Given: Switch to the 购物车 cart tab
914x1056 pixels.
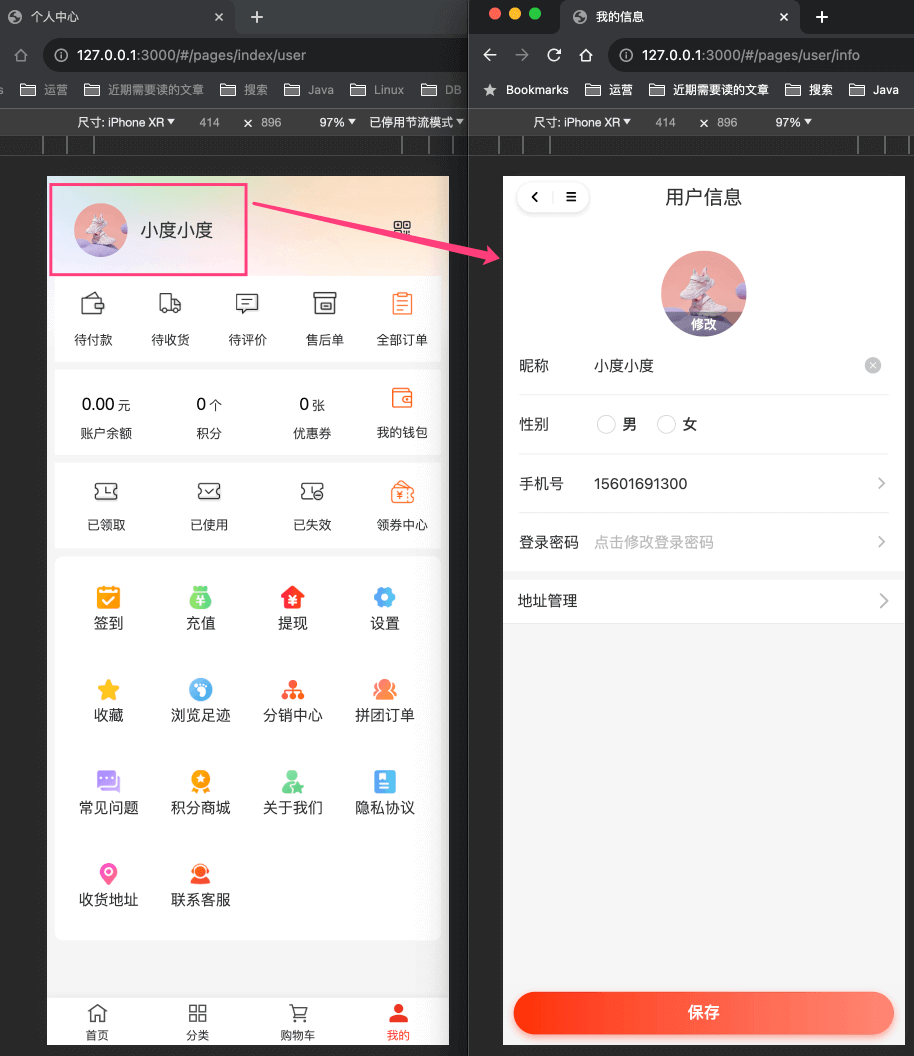Looking at the screenshot, I should (x=298, y=1022).
